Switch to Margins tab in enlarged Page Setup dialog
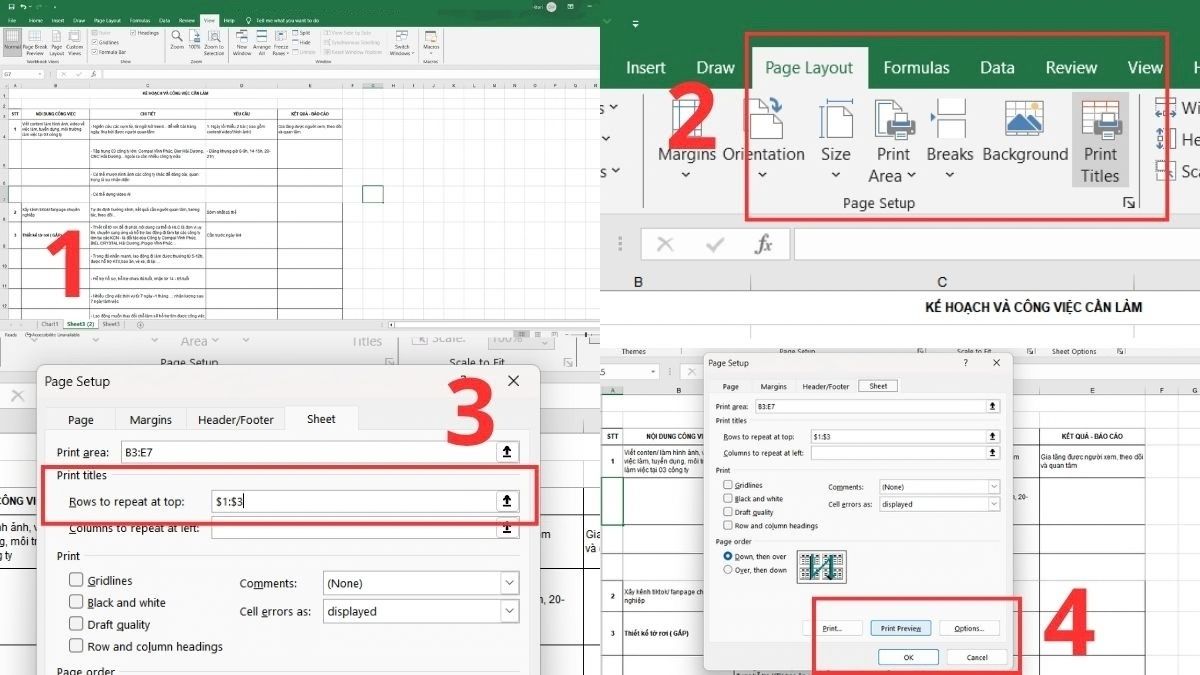The height and width of the screenshot is (675, 1200). (150, 420)
